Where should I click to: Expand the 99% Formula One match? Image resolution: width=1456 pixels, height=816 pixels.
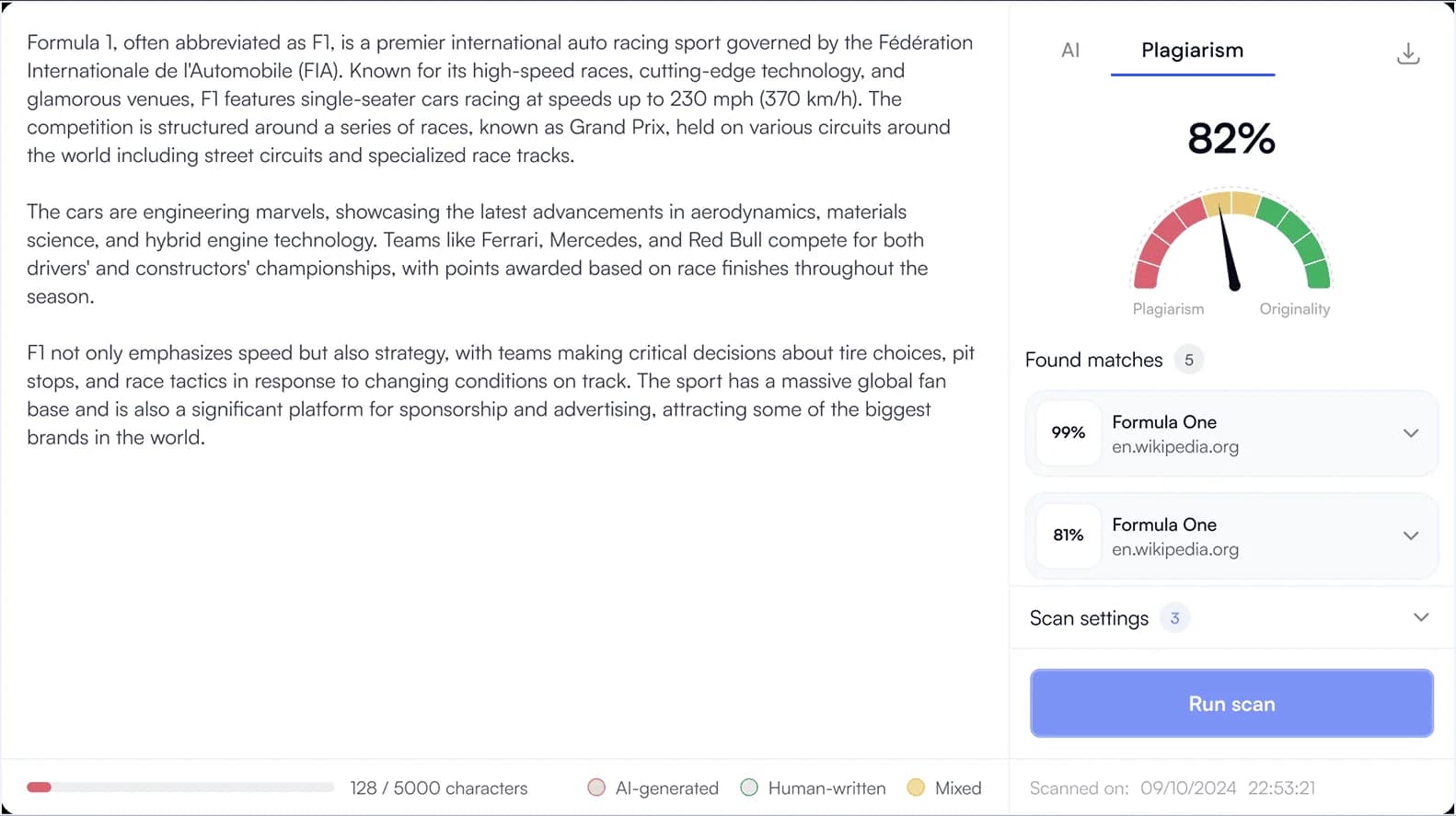pos(1410,433)
